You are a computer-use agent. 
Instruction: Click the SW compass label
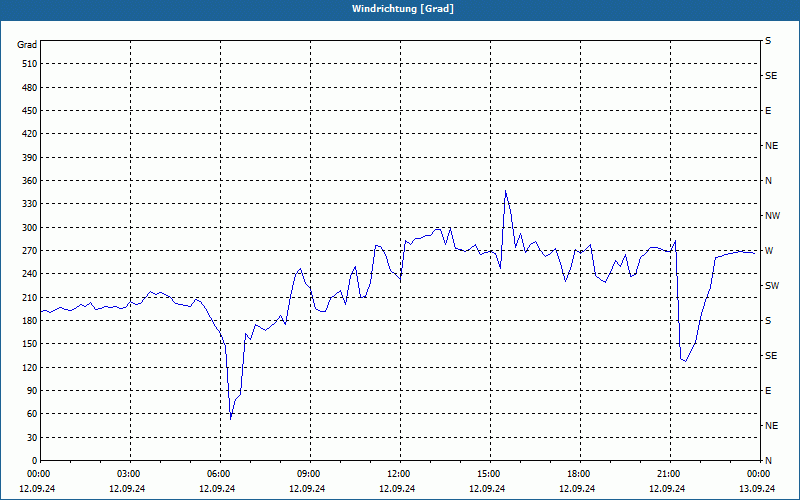pos(772,286)
